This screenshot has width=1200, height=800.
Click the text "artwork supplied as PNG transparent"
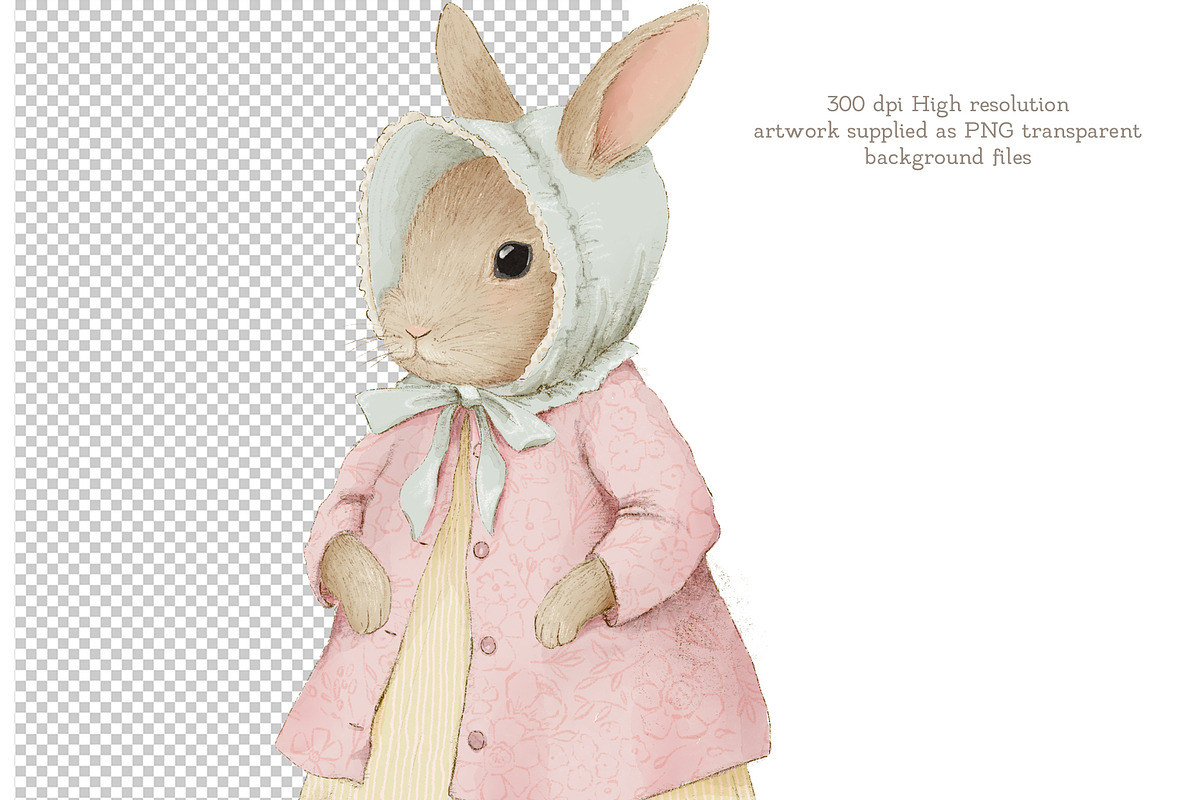pos(948,132)
